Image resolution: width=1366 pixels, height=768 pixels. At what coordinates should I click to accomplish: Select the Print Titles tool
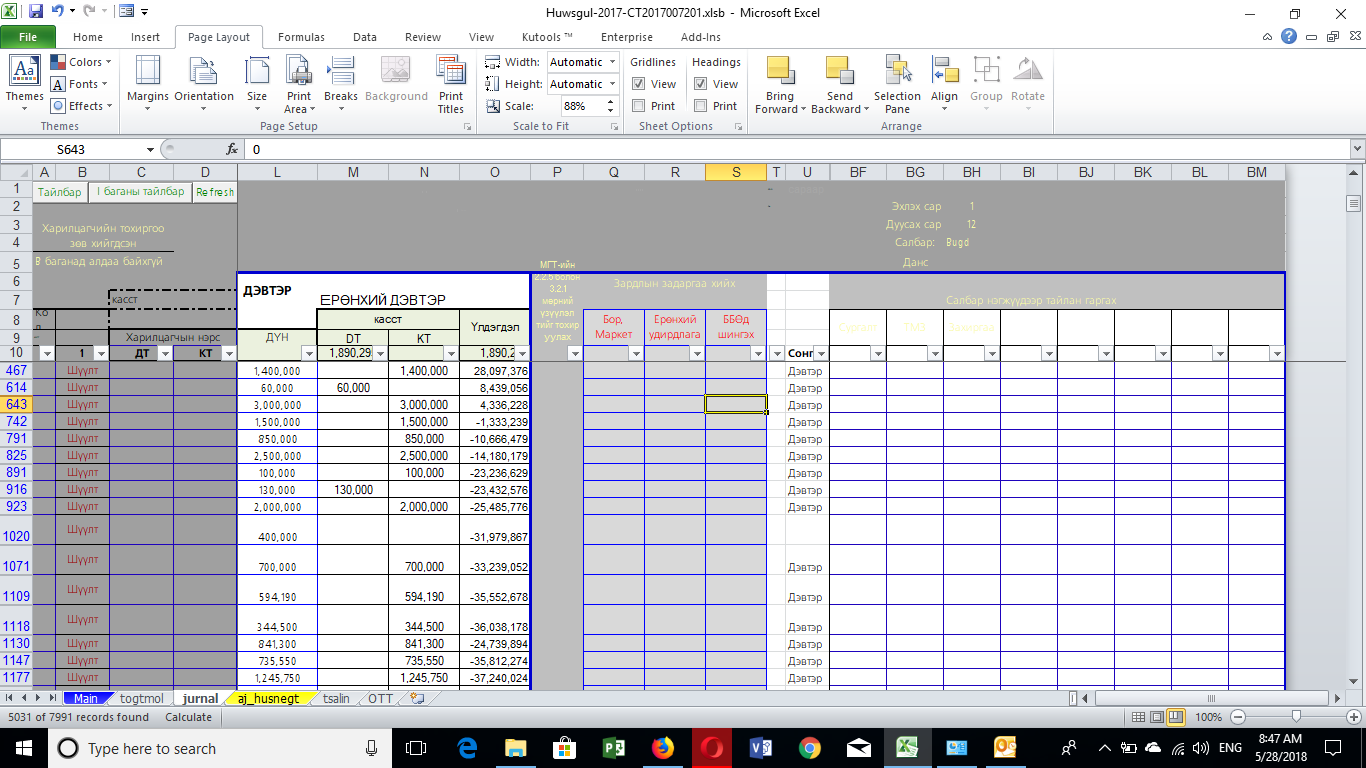pos(451,84)
